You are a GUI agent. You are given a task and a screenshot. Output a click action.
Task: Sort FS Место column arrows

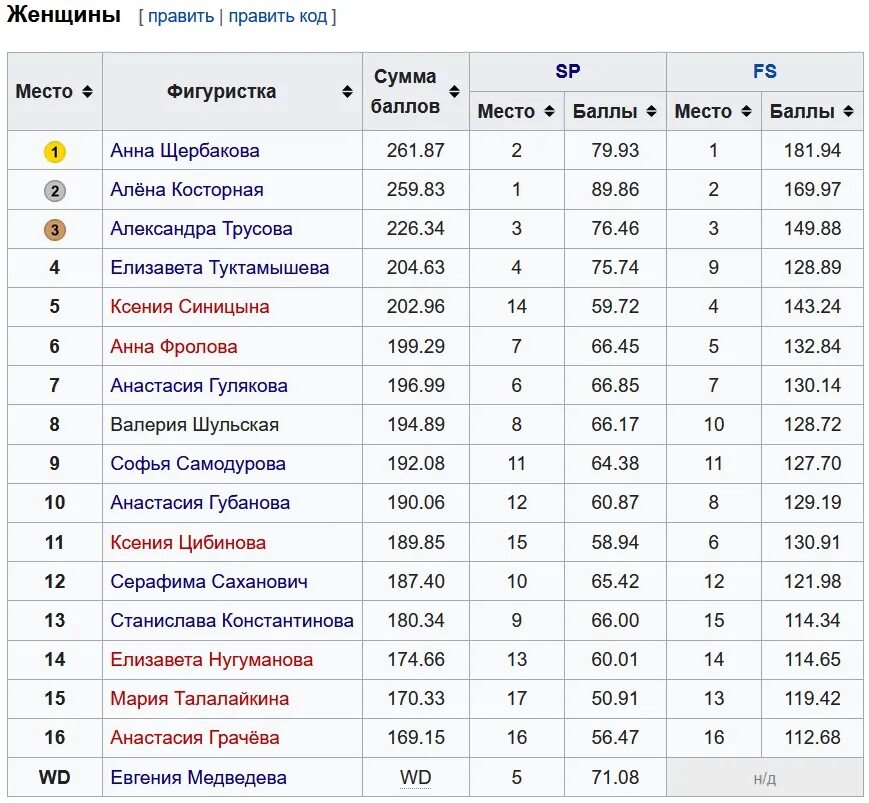(x=747, y=111)
